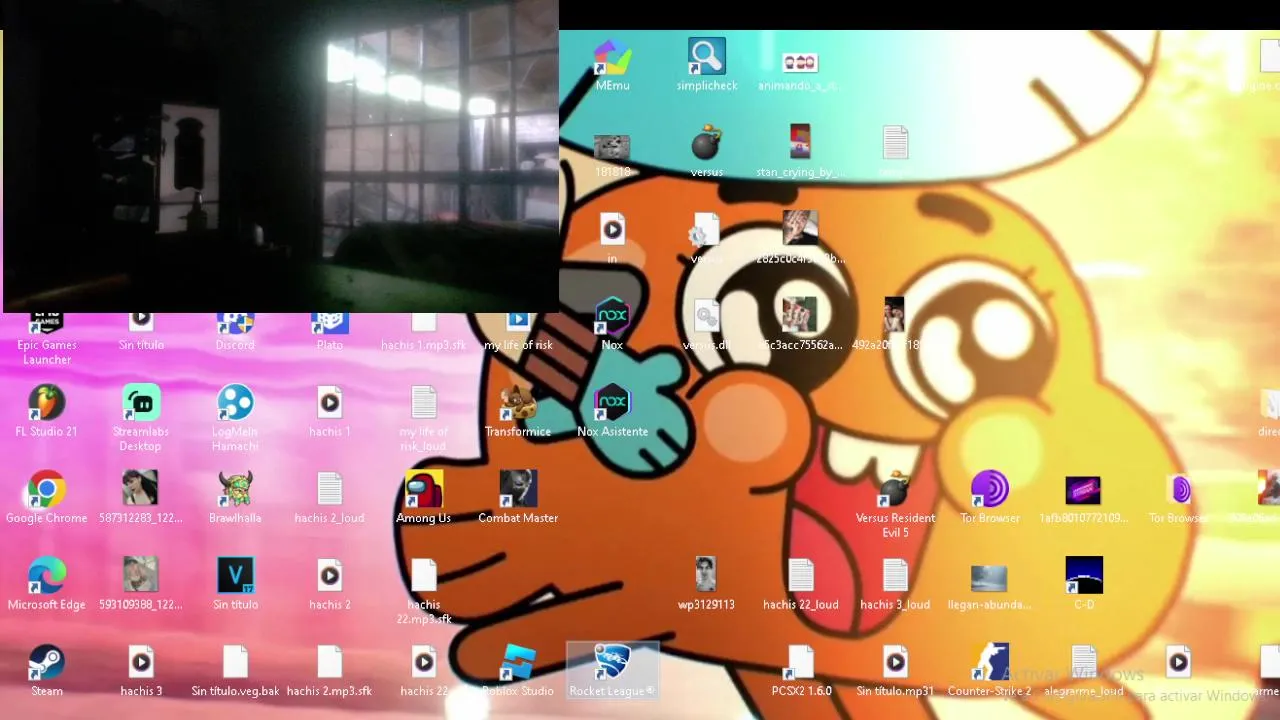
Task: Open Microsoft Edge shortcut
Action: click(46, 585)
